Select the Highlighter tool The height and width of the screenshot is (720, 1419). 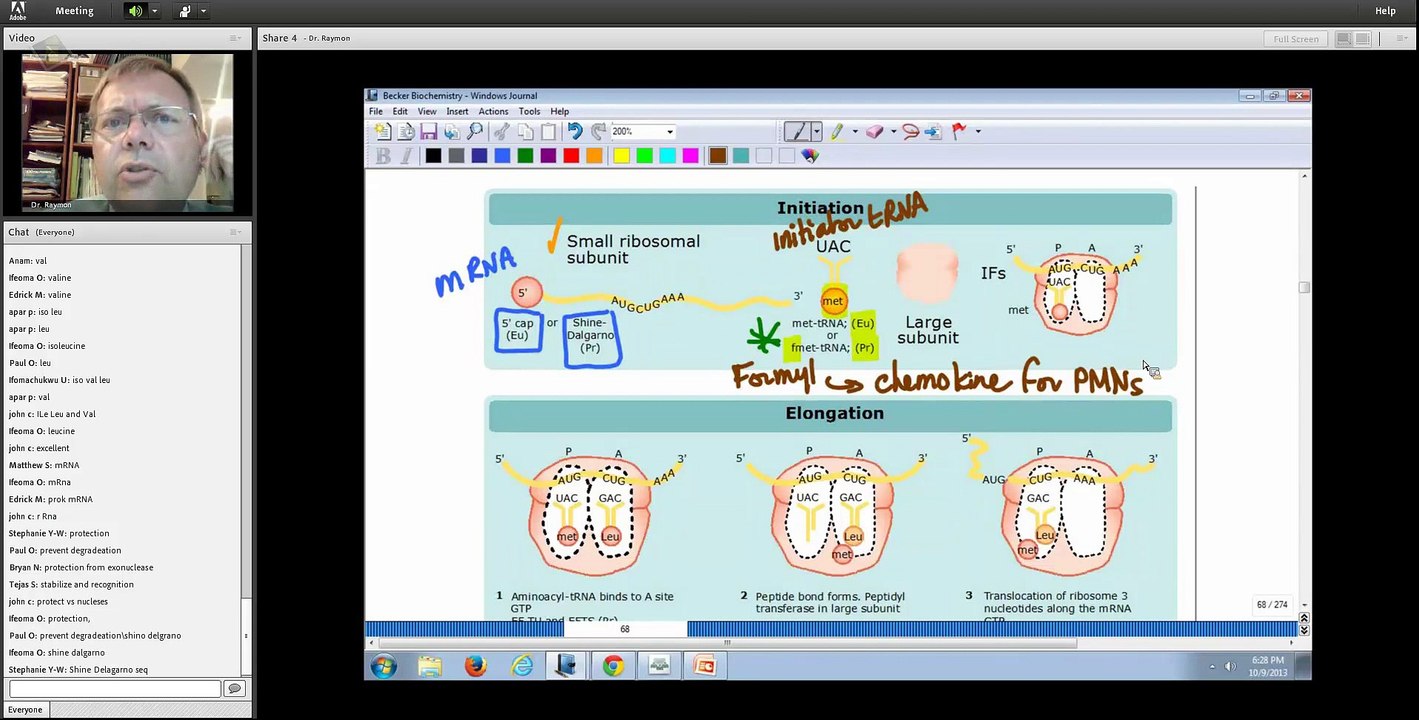pyautogui.click(x=837, y=131)
